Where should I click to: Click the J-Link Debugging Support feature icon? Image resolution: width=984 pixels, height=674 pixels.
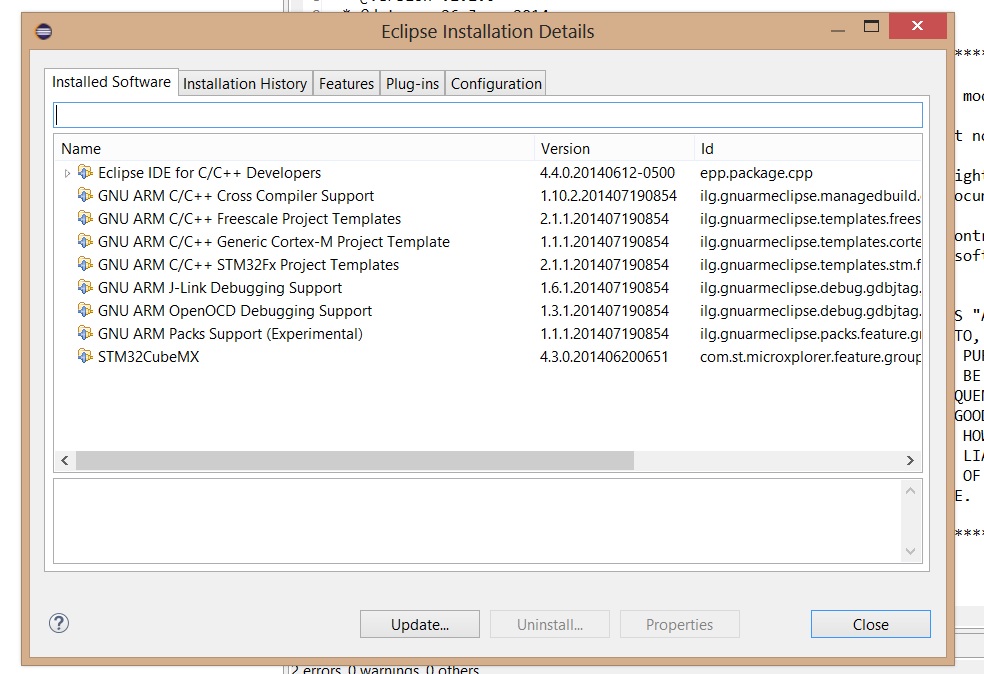point(85,287)
